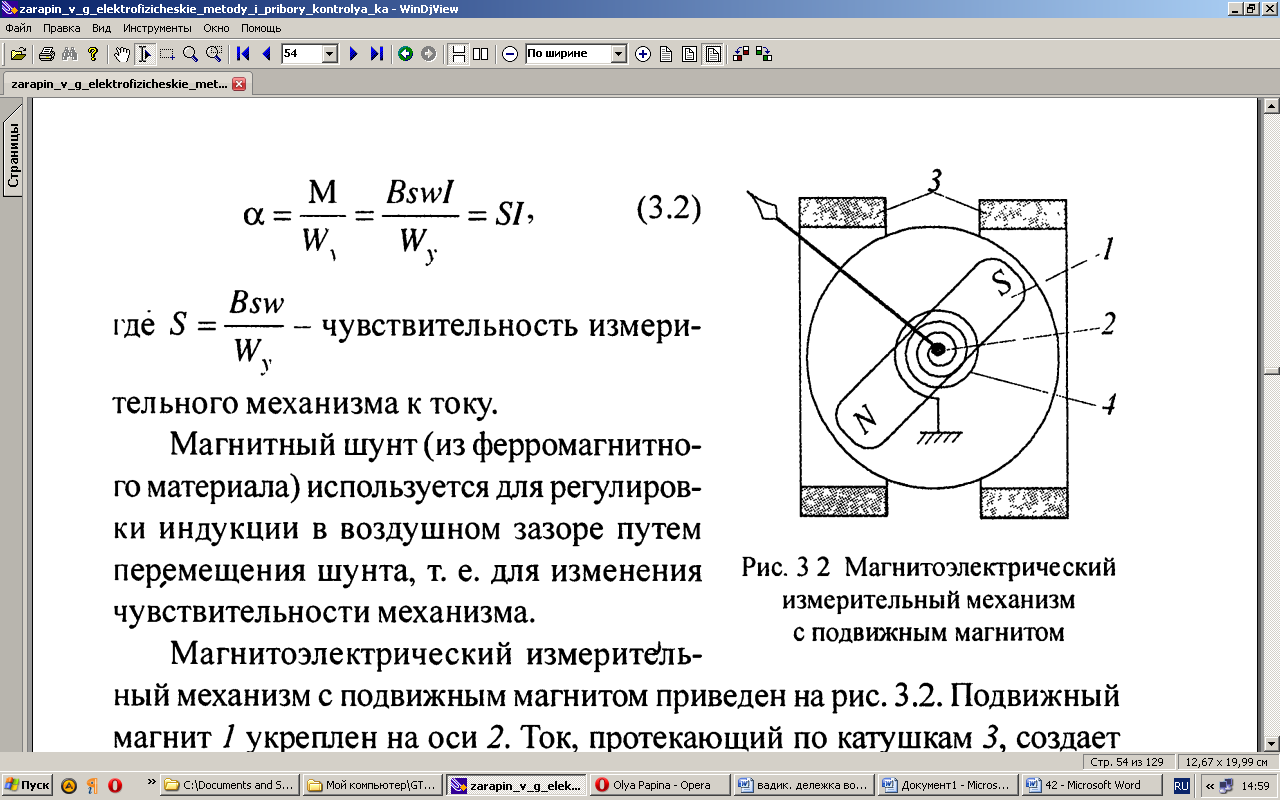Open the Правка menu
Viewport: 1280px width, 800px height.
pyautogui.click(x=61, y=28)
